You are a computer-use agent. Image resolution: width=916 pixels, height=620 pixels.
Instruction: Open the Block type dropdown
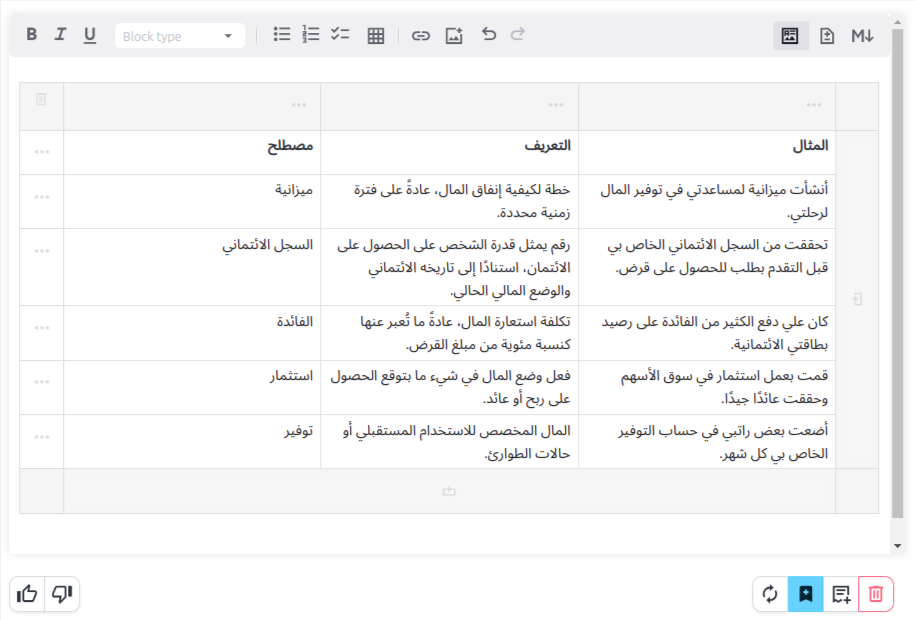click(179, 36)
